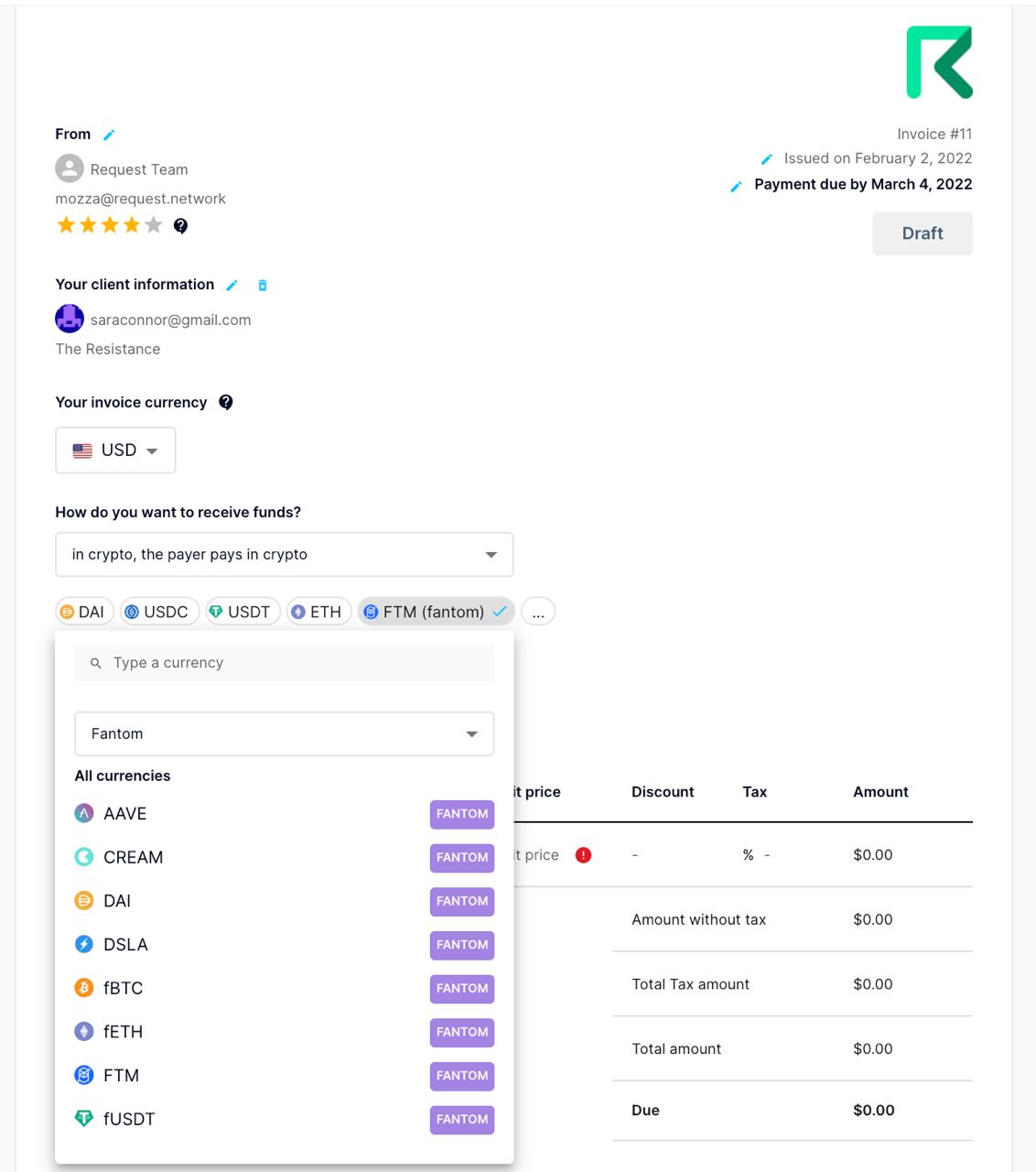The height and width of the screenshot is (1172, 1036).
Task: Click the fUSDT tether icon
Action: click(x=84, y=1118)
